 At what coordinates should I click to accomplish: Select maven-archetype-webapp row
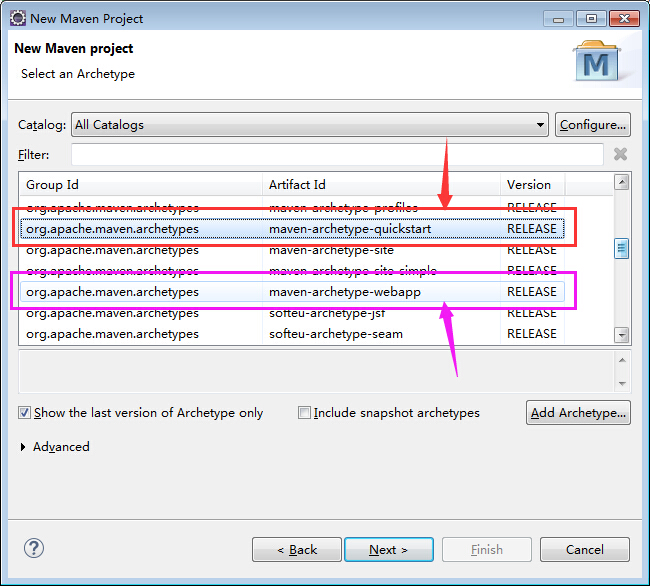(292, 292)
